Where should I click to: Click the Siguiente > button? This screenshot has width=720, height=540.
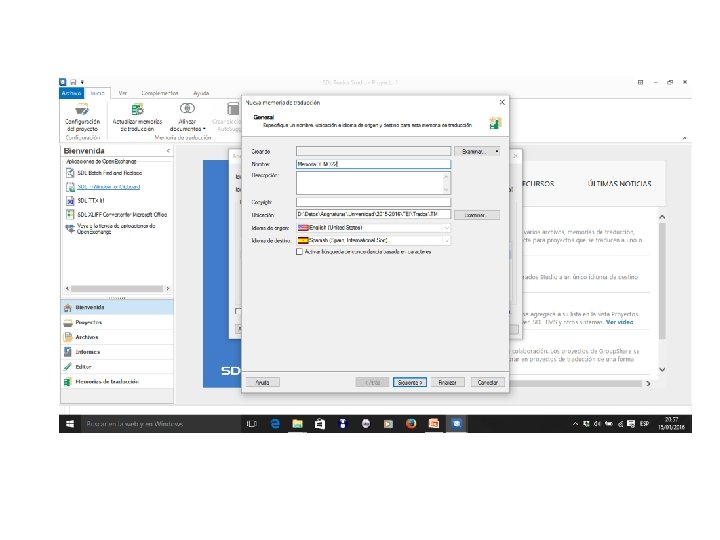410,382
